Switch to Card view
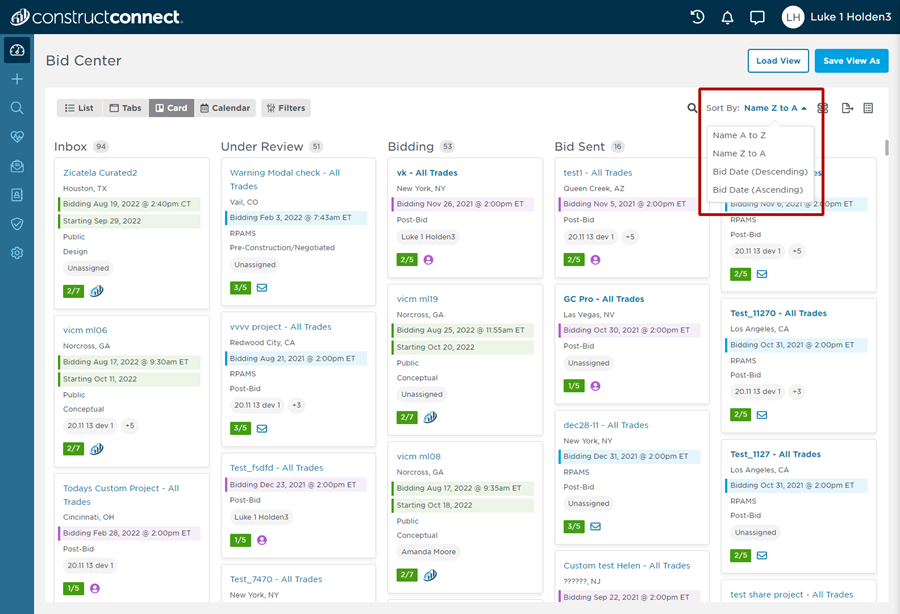900x614 pixels. pos(172,108)
